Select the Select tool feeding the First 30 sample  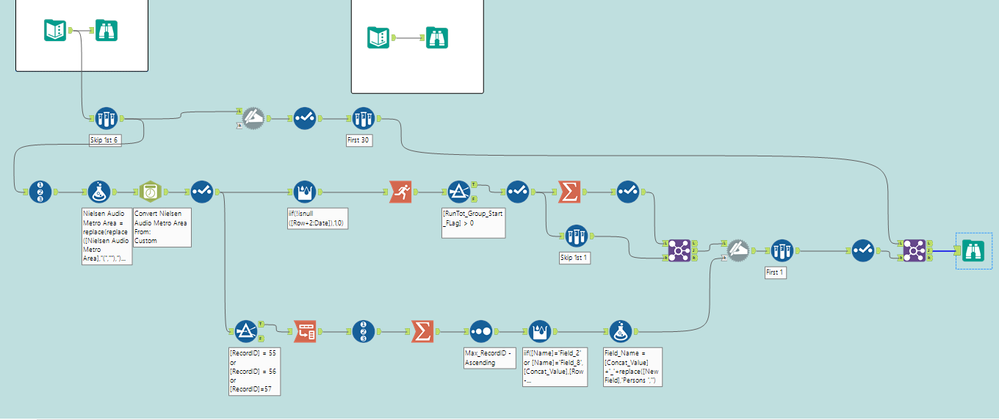(x=305, y=118)
